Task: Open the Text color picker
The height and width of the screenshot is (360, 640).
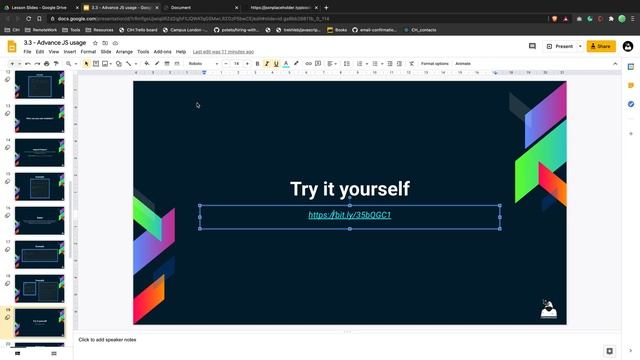Action: [286, 64]
